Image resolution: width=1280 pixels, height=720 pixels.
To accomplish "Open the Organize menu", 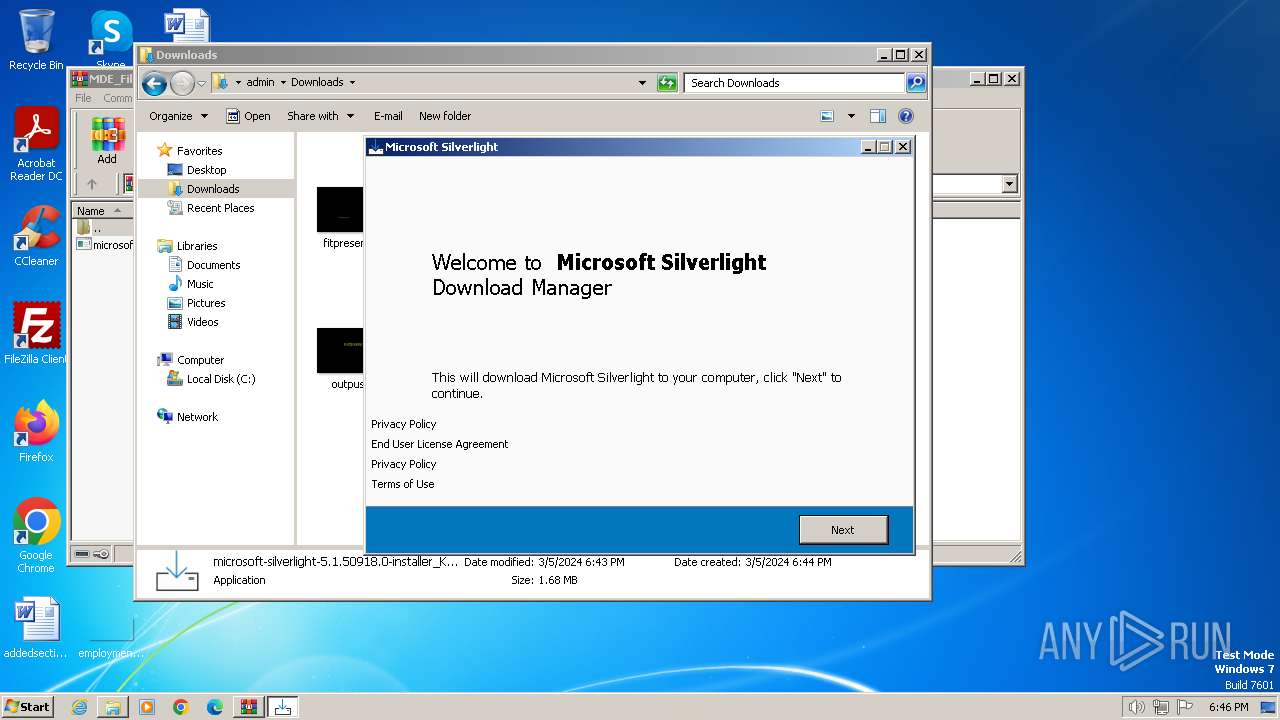I will click(178, 116).
